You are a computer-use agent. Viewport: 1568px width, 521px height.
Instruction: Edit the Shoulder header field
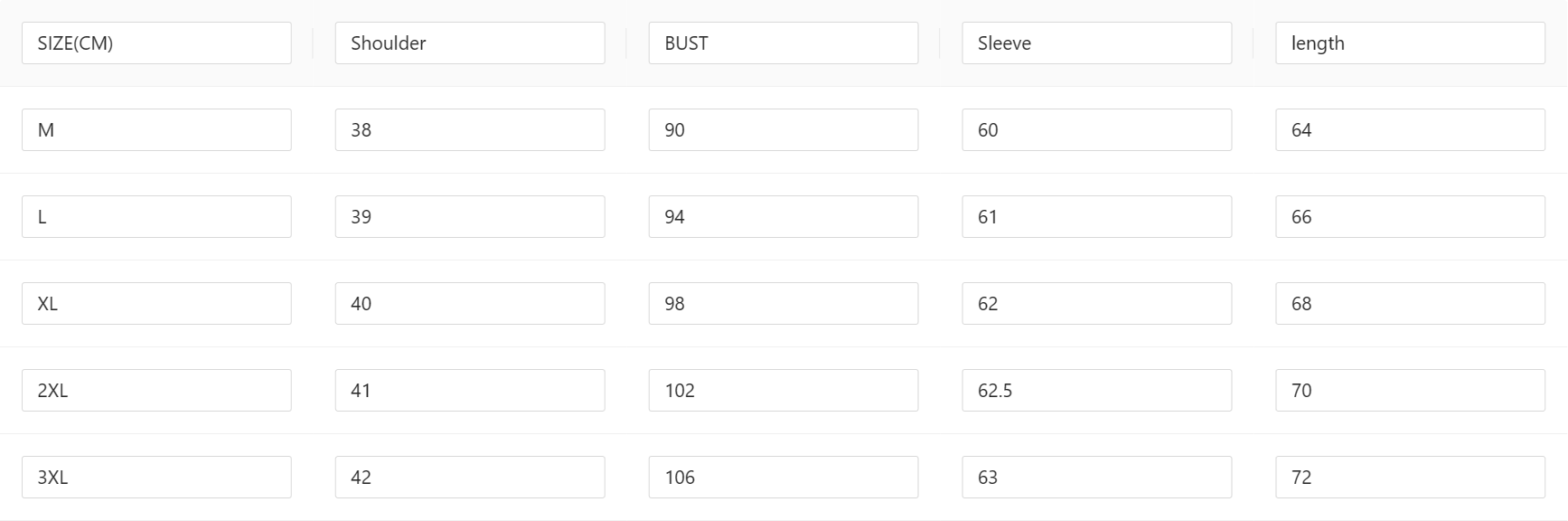coord(470,43)
